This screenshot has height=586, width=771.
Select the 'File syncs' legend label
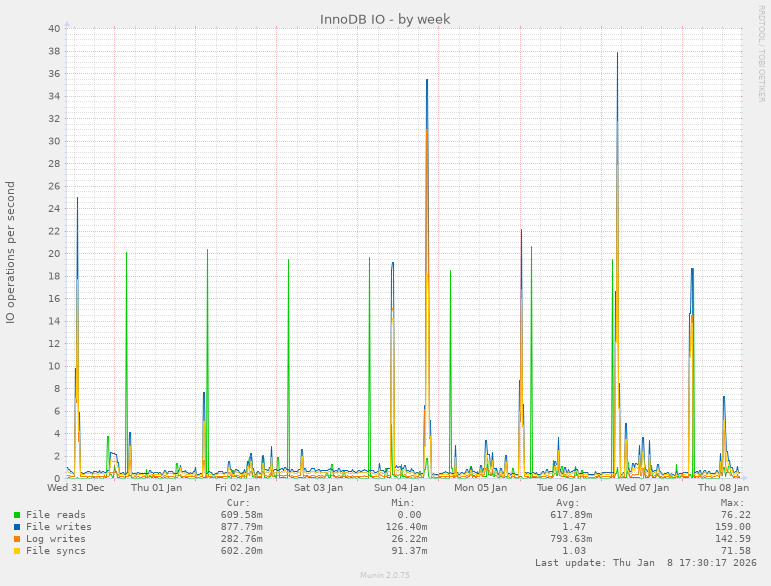coord(56,551)
